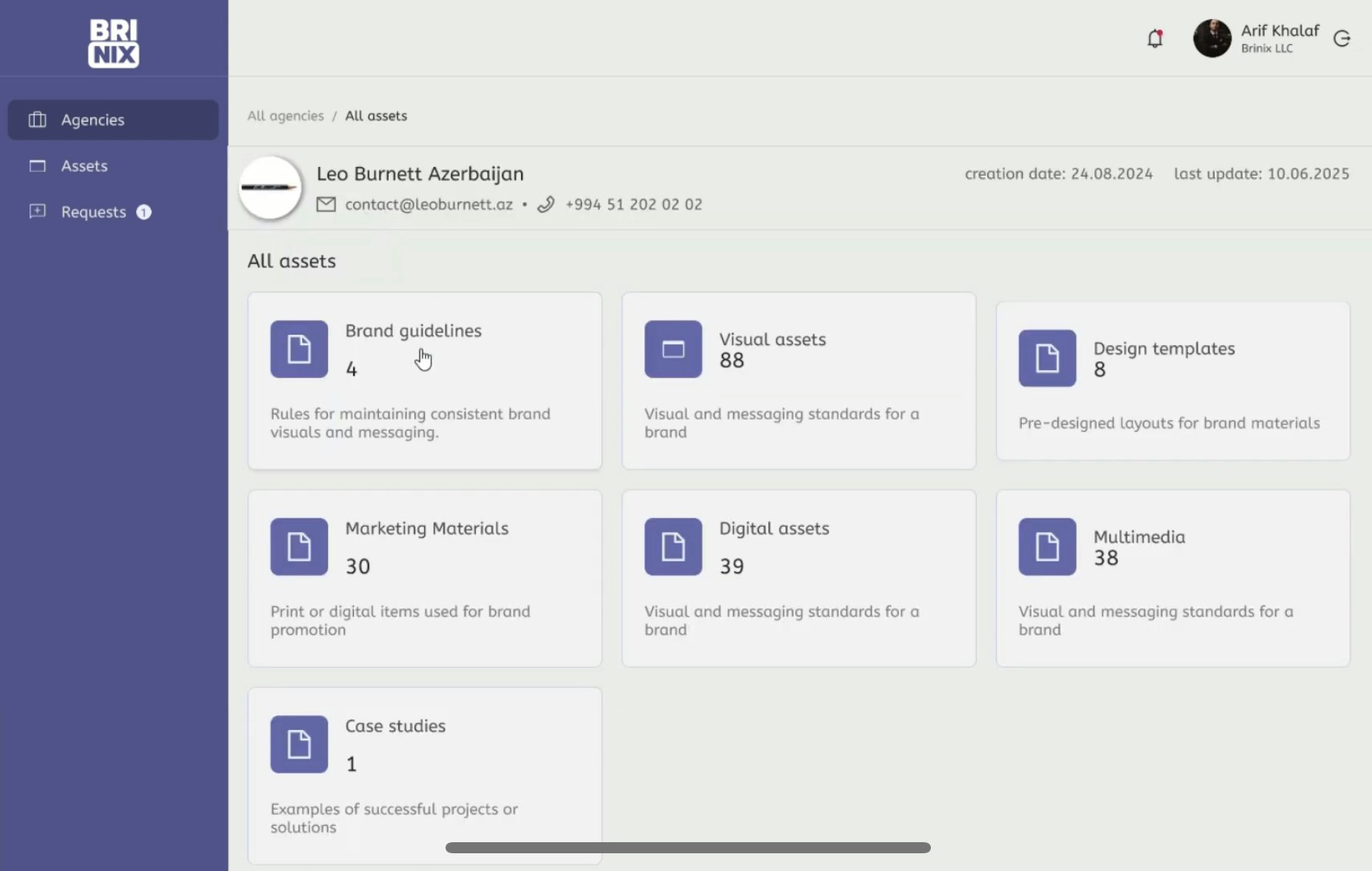Viewport: 1372px width, 871px height.
Task: Click the Case studies document icon
Action: click(299, 744)
